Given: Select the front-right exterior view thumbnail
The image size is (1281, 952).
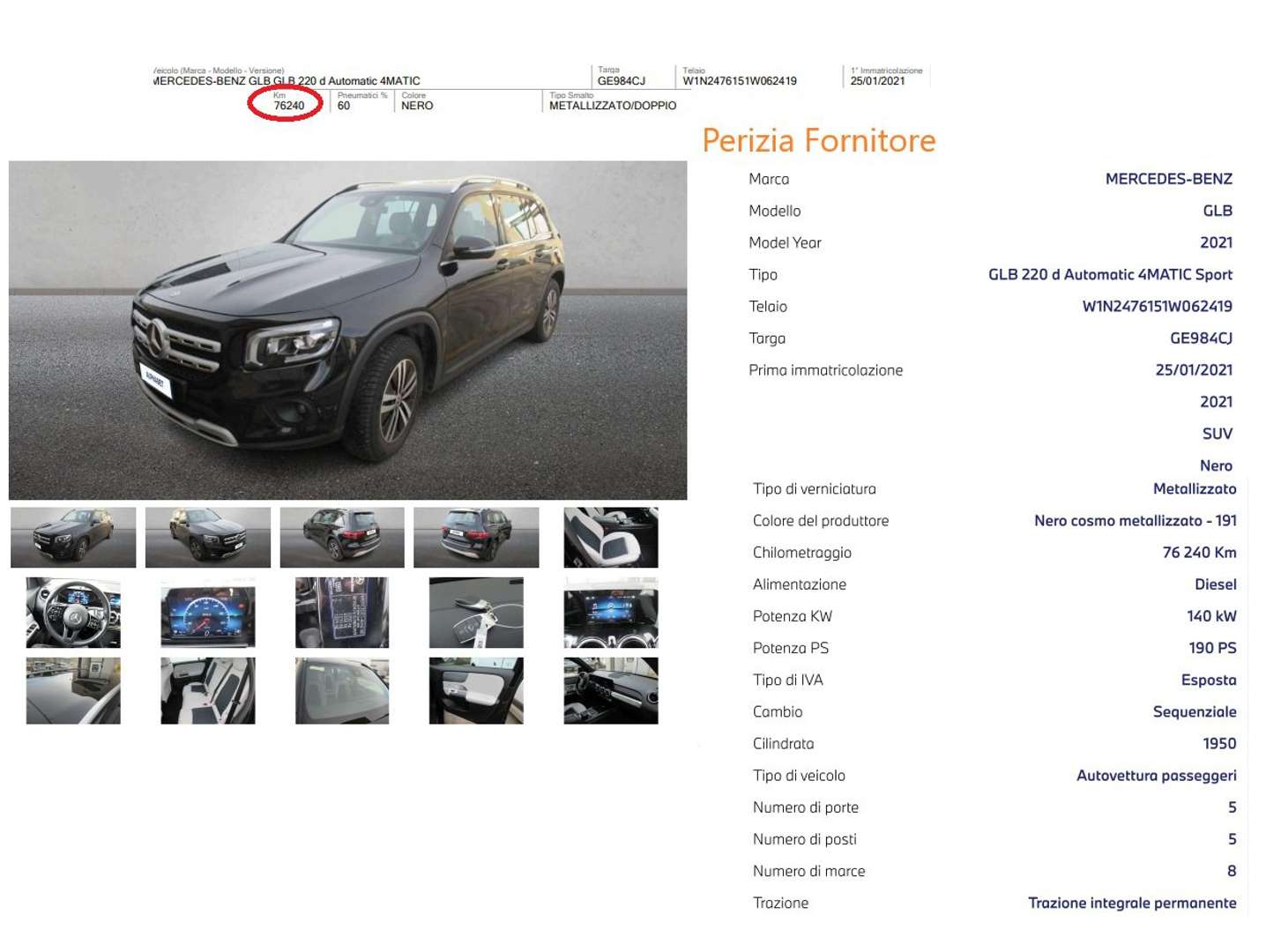Looking at the screenshot, I should coord(208,537).
